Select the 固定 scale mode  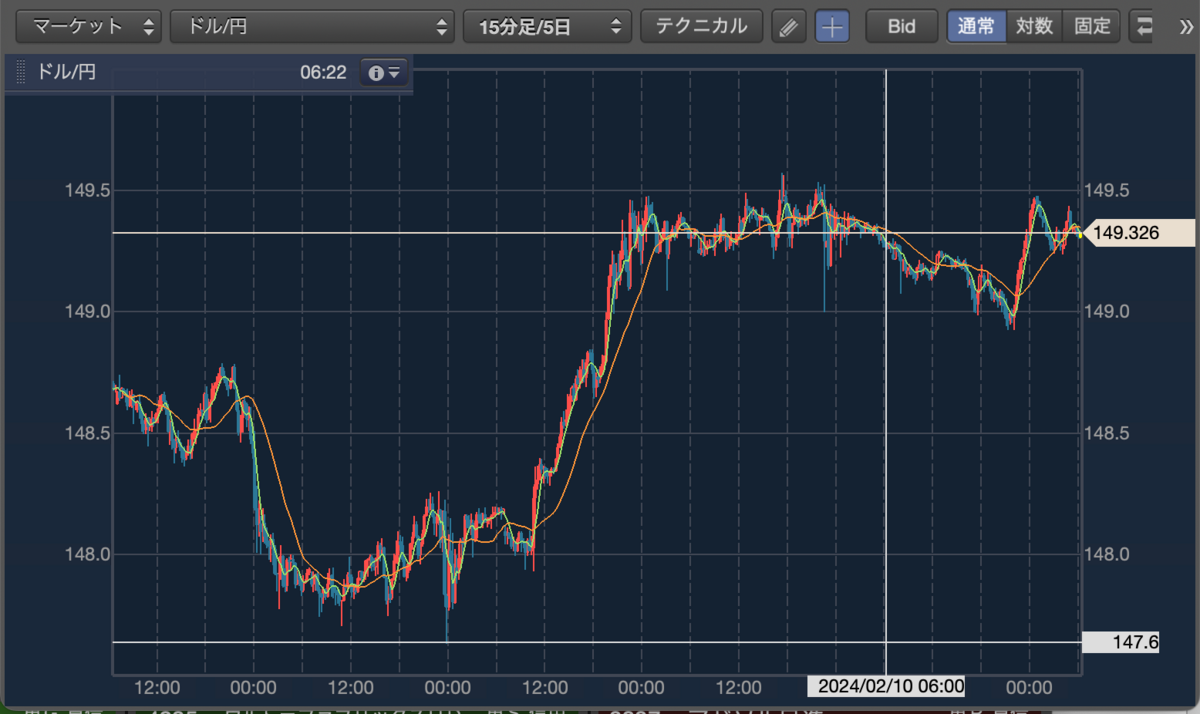tap(1091, 26)
